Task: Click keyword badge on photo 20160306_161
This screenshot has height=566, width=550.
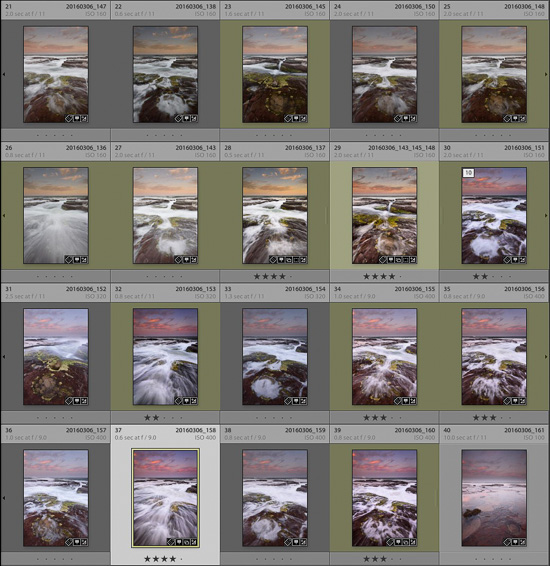Action: click(x=507, y=542)
